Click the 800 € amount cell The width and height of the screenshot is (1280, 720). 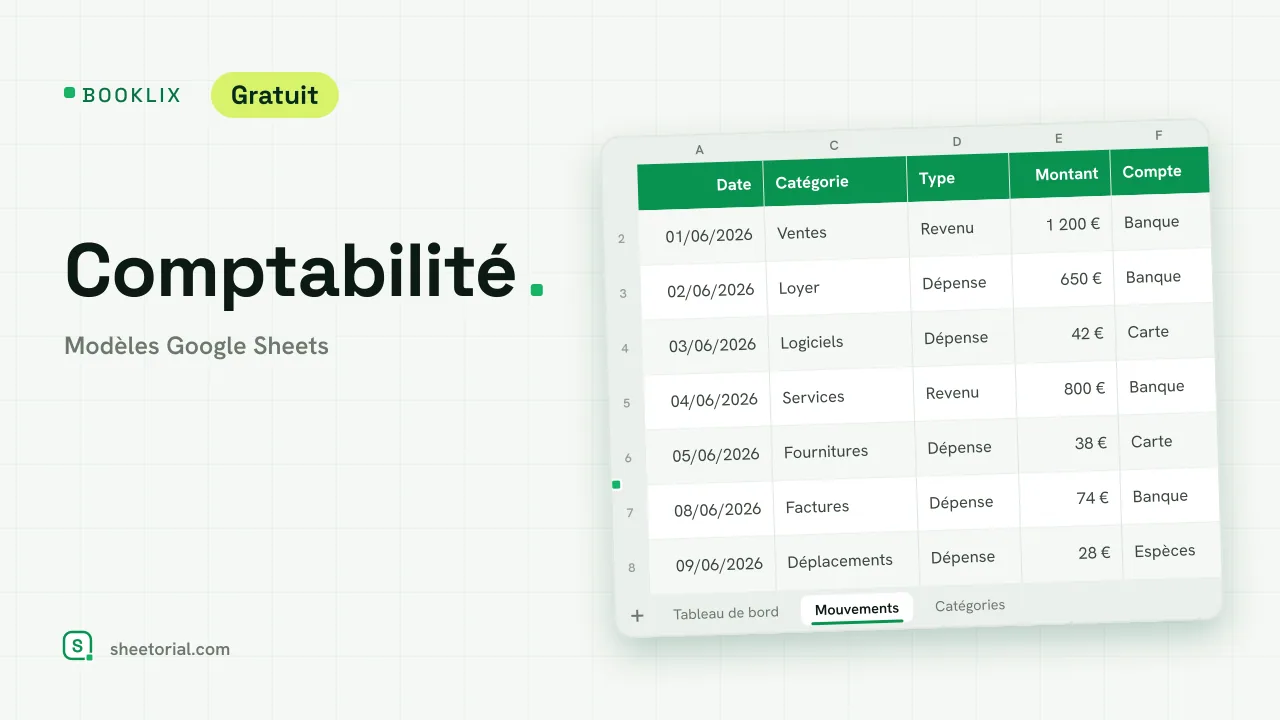pos(1067,389)
